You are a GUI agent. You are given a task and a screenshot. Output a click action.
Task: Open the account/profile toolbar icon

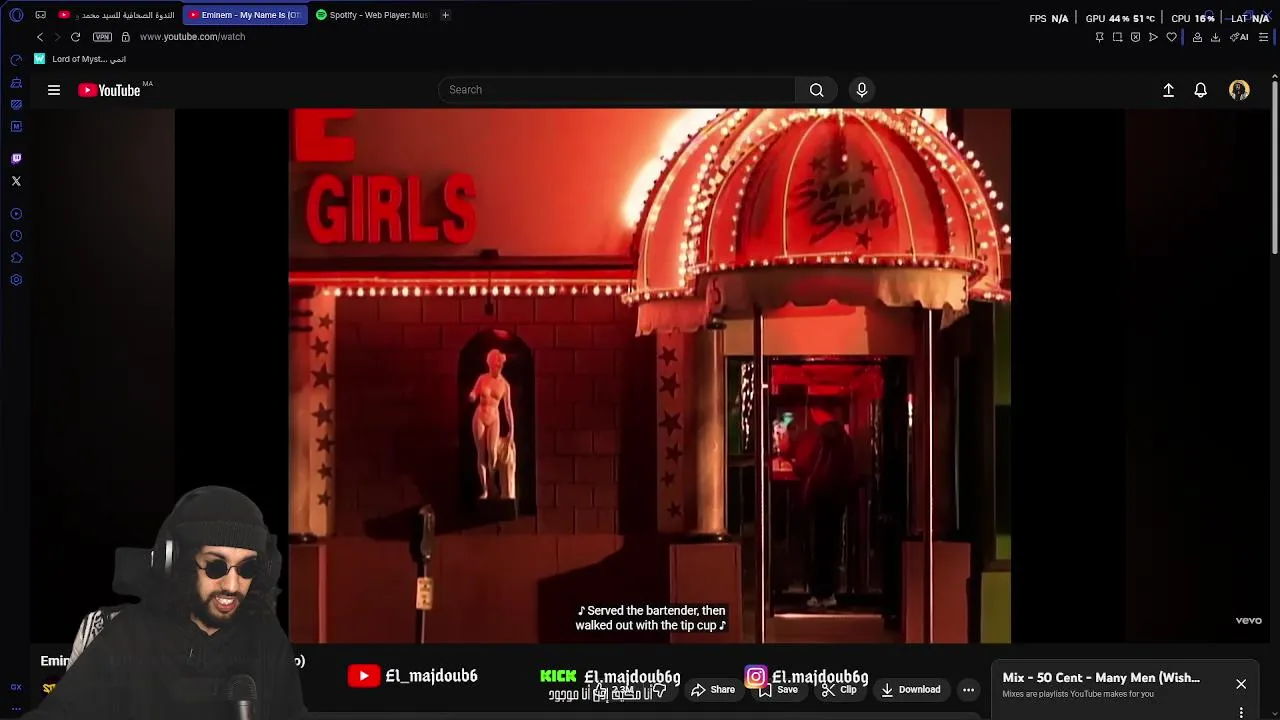click(x=1197, y=37)
